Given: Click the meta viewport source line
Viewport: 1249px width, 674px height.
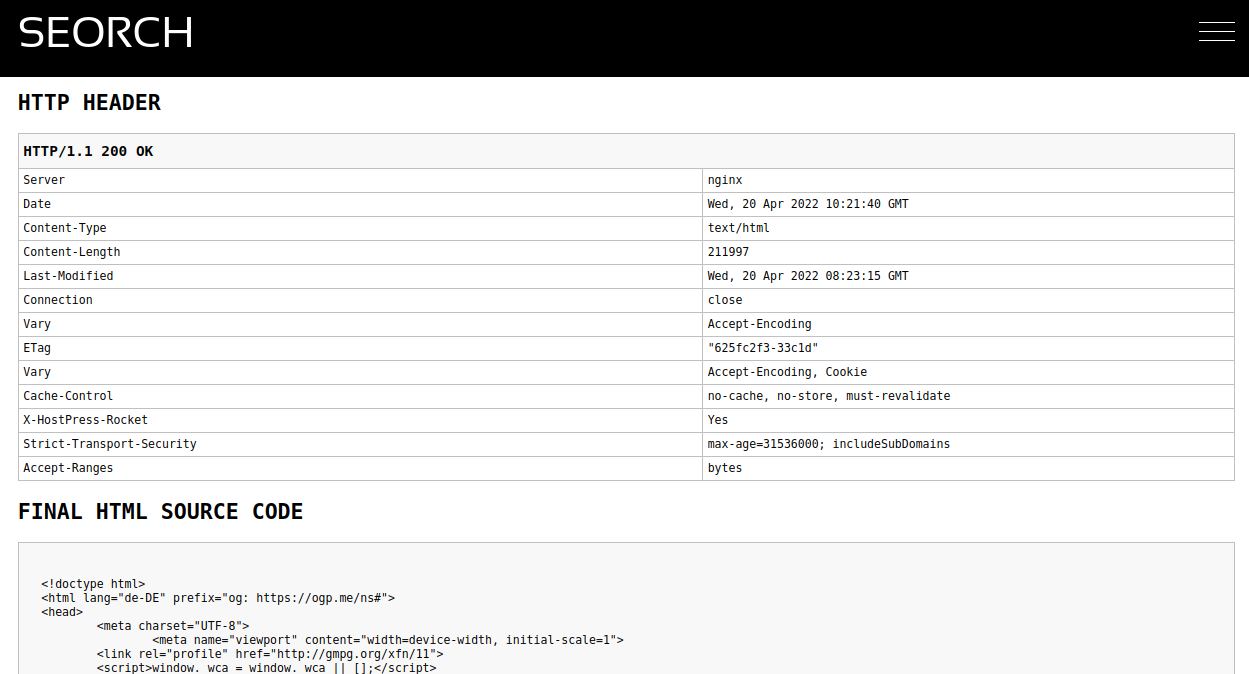Looking at the screenshot, I should point(388,640).
